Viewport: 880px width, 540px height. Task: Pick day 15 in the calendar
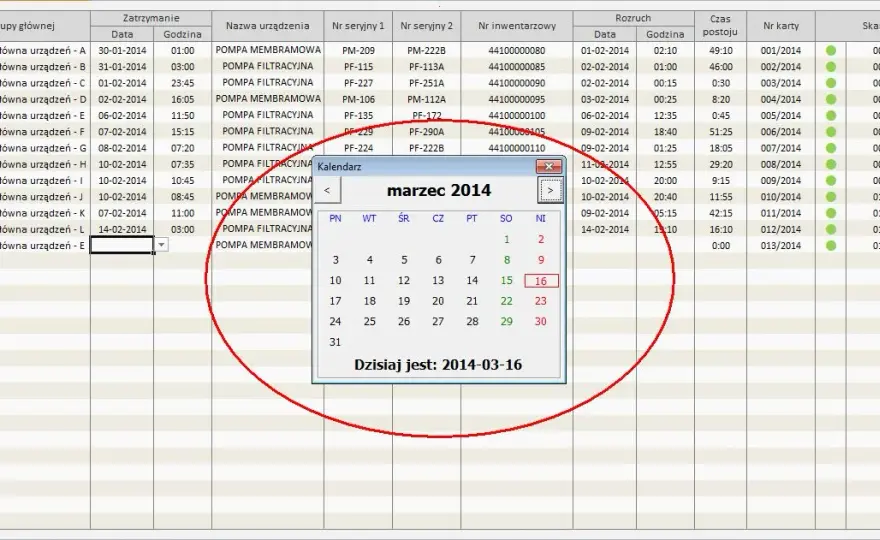(507, 281)
